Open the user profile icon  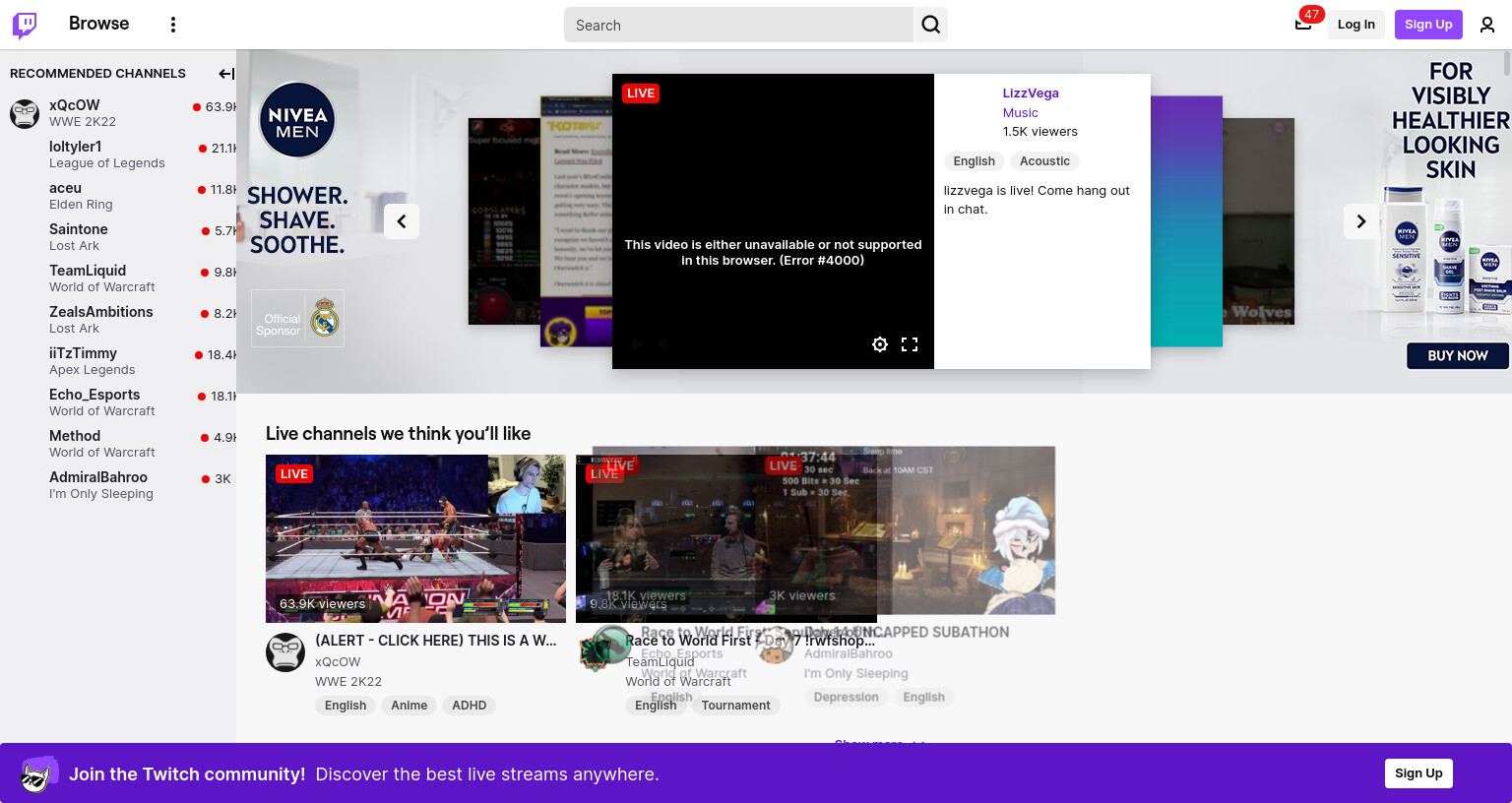point(1487,25)
